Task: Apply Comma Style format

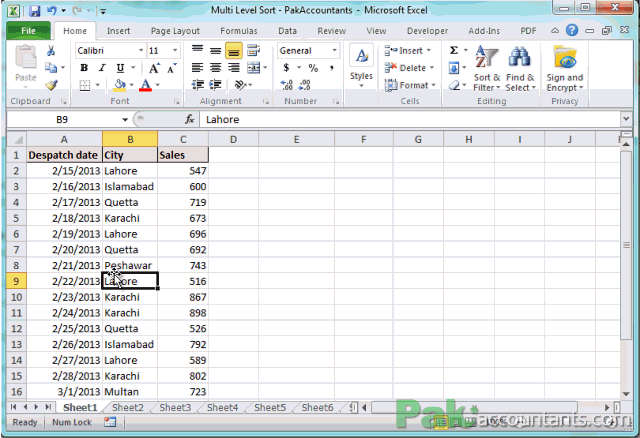Action: tap(332, 68)
